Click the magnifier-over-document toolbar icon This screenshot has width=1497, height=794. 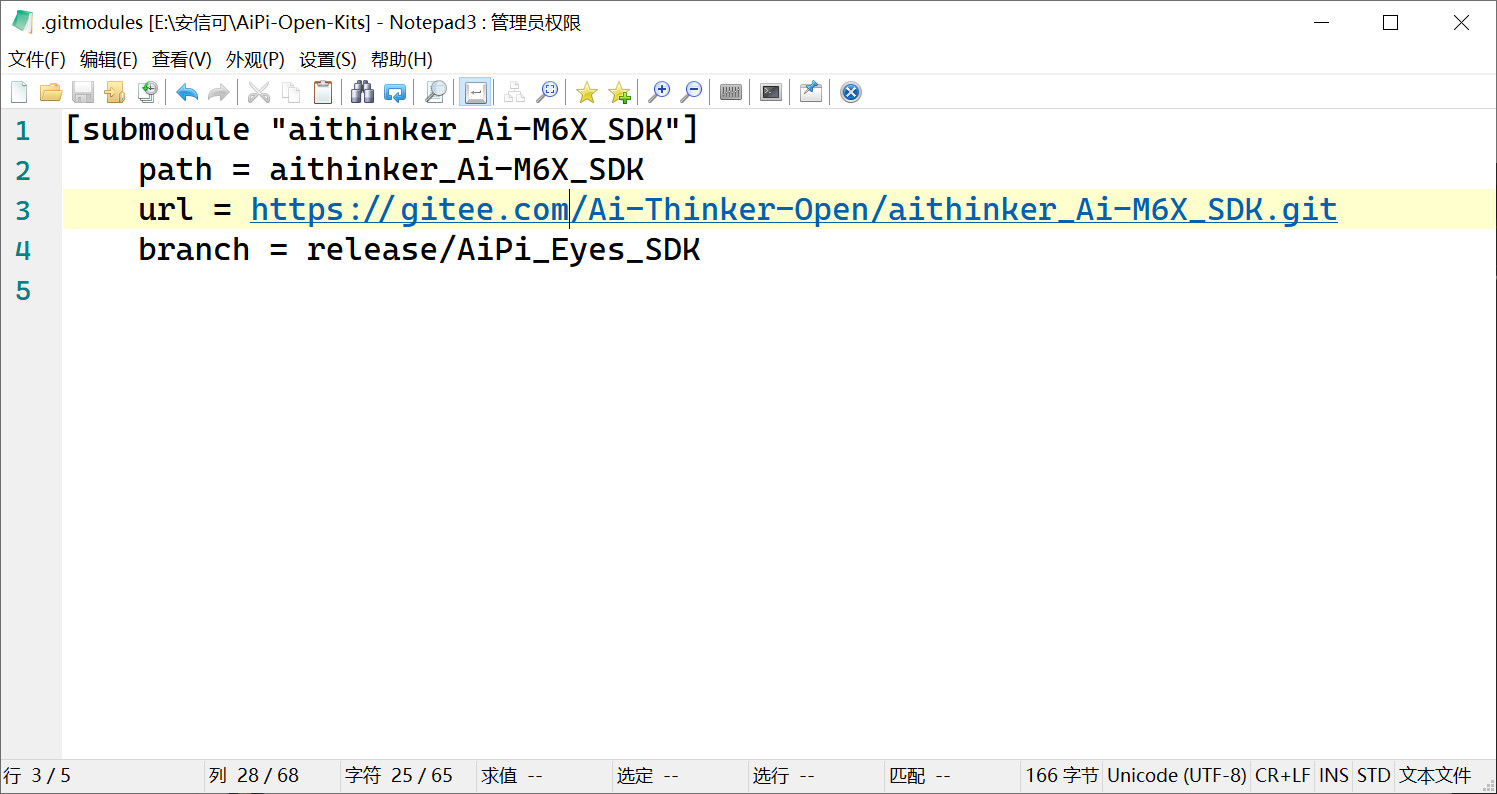(x=435, y=93)
